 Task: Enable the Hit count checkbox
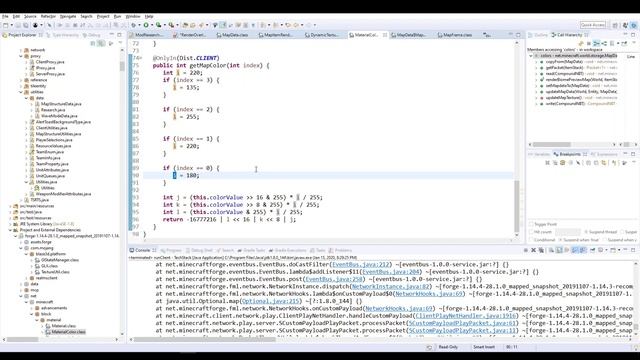pyautogui.click(x=531, y=232)
